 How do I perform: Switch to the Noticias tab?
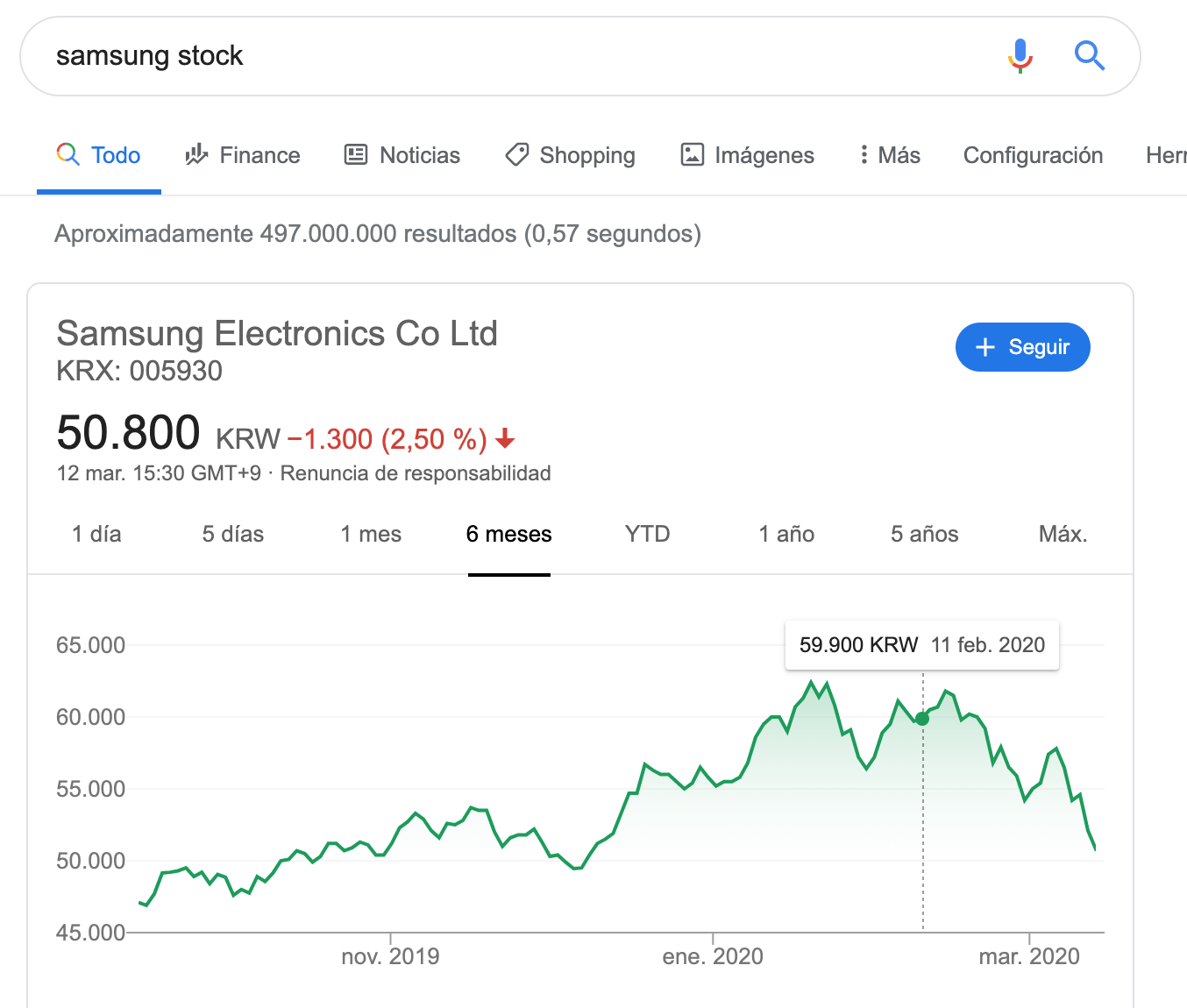(x=402, y=155)
